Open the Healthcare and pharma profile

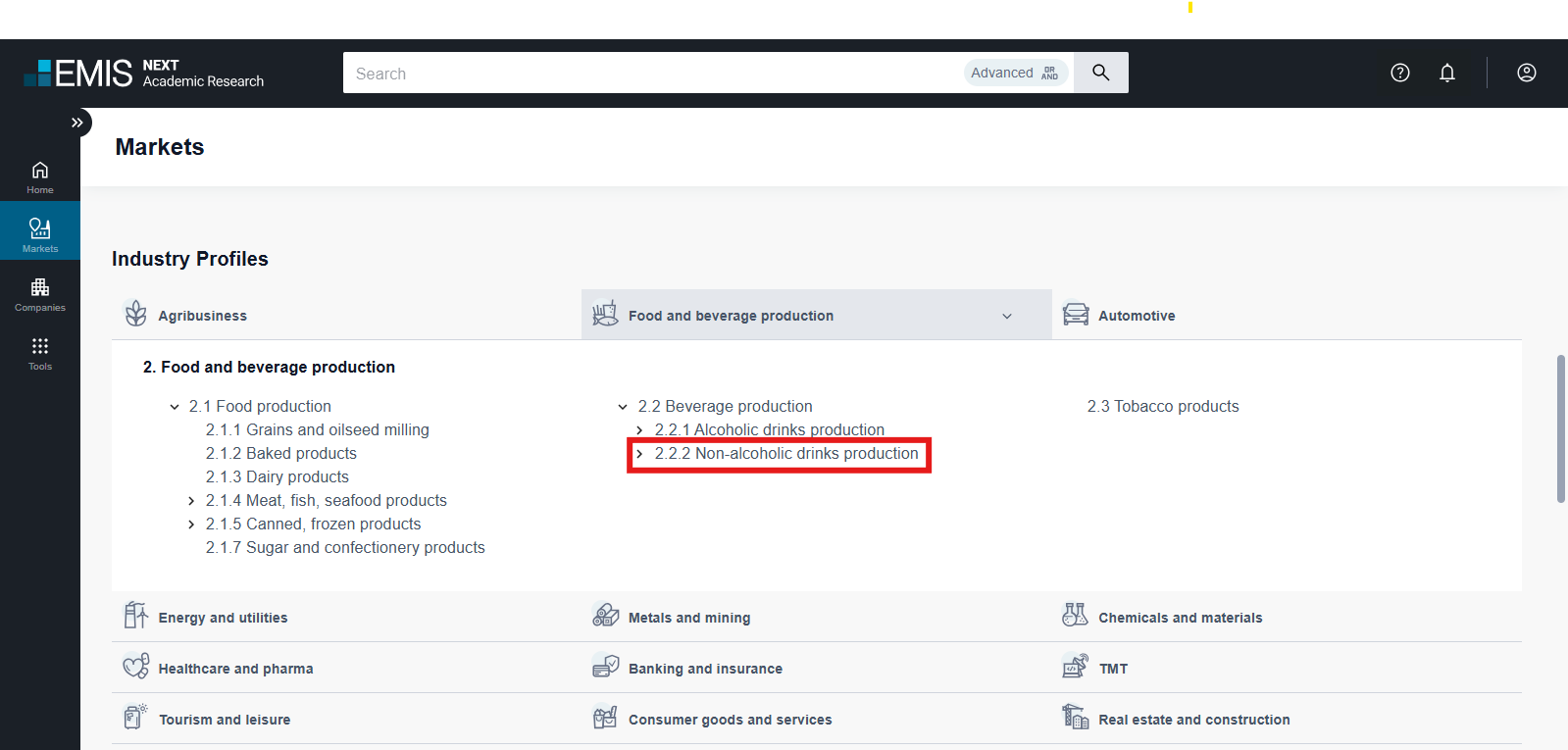point(235,669)
